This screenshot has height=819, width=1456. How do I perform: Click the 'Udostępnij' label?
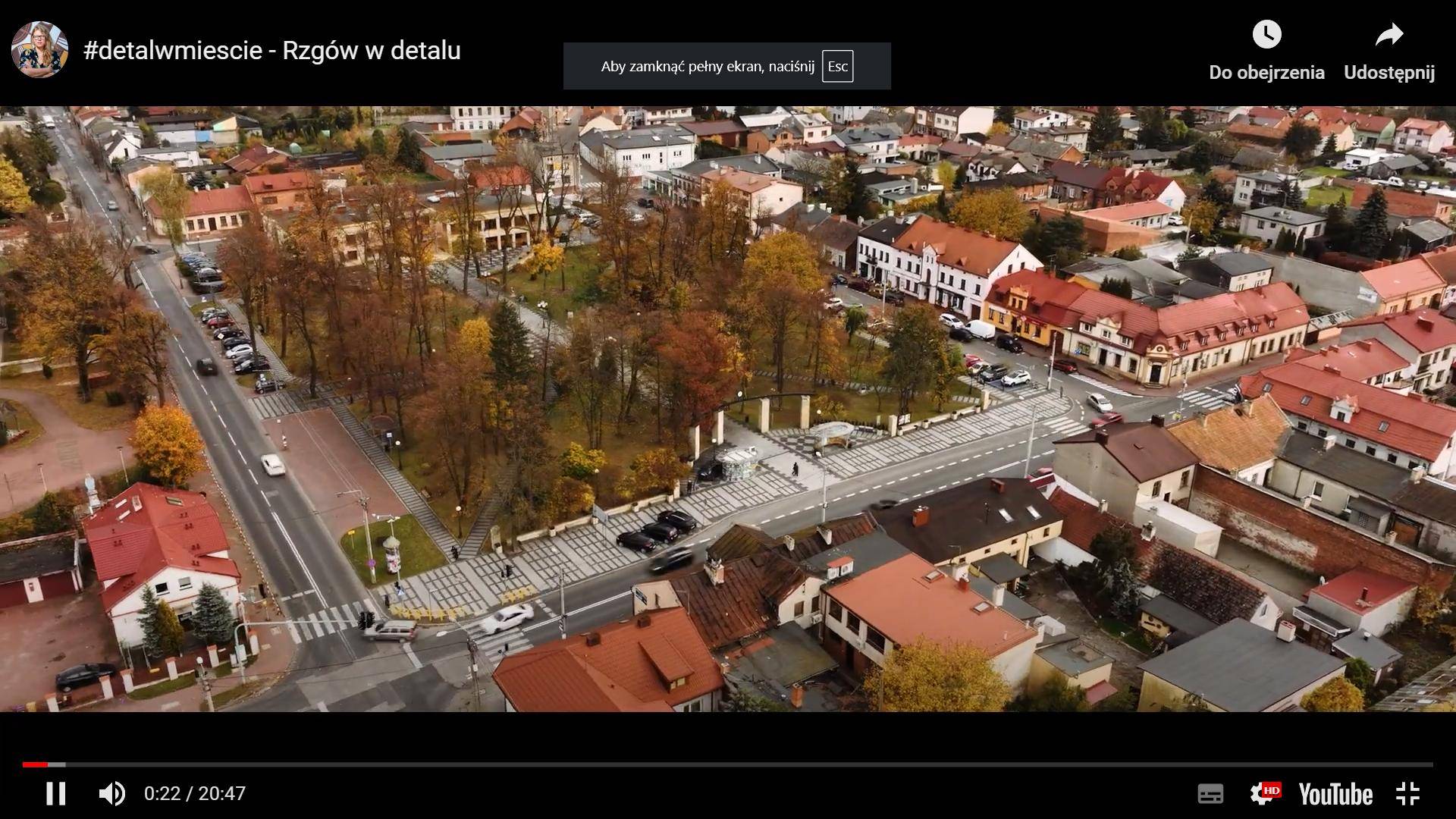pyautogui.click(x=1389, y=73)
